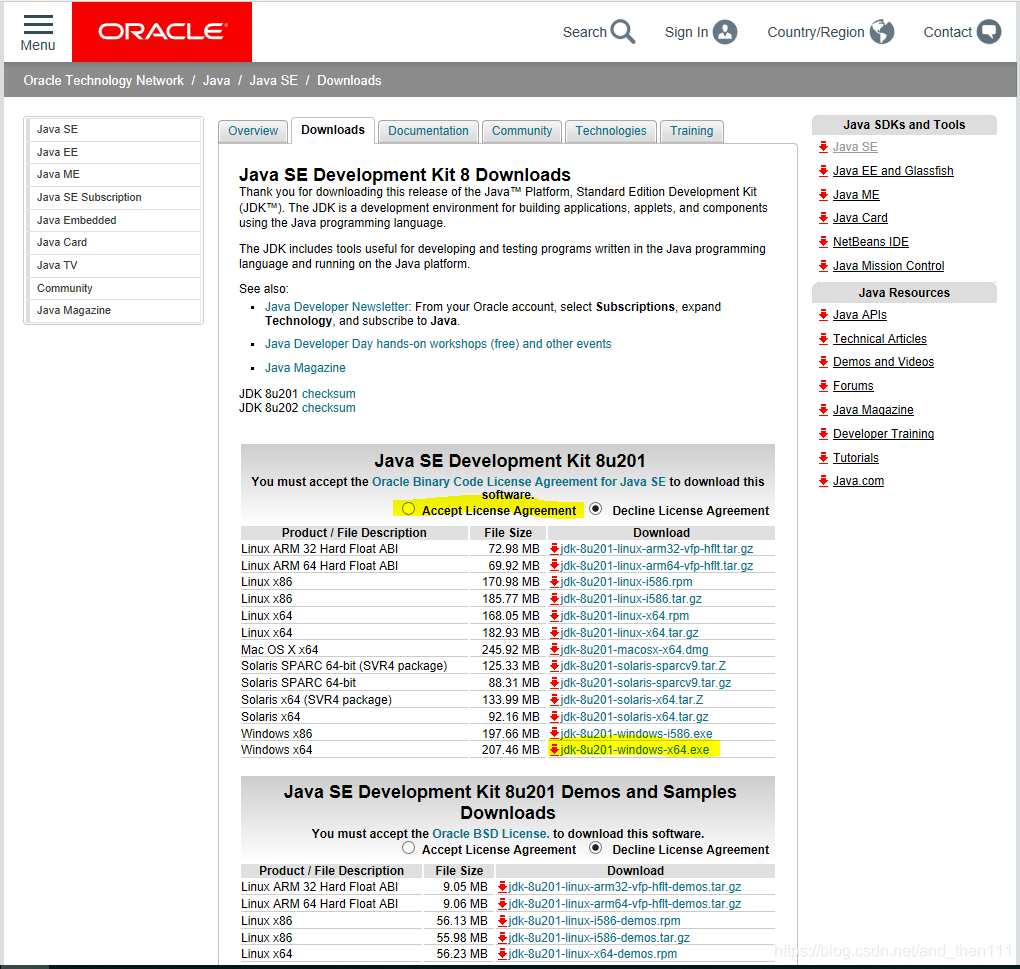Viewport: 1020px width, 969px height.
Task: Open Java Magazine link under Java Resources
Action: 872,410
